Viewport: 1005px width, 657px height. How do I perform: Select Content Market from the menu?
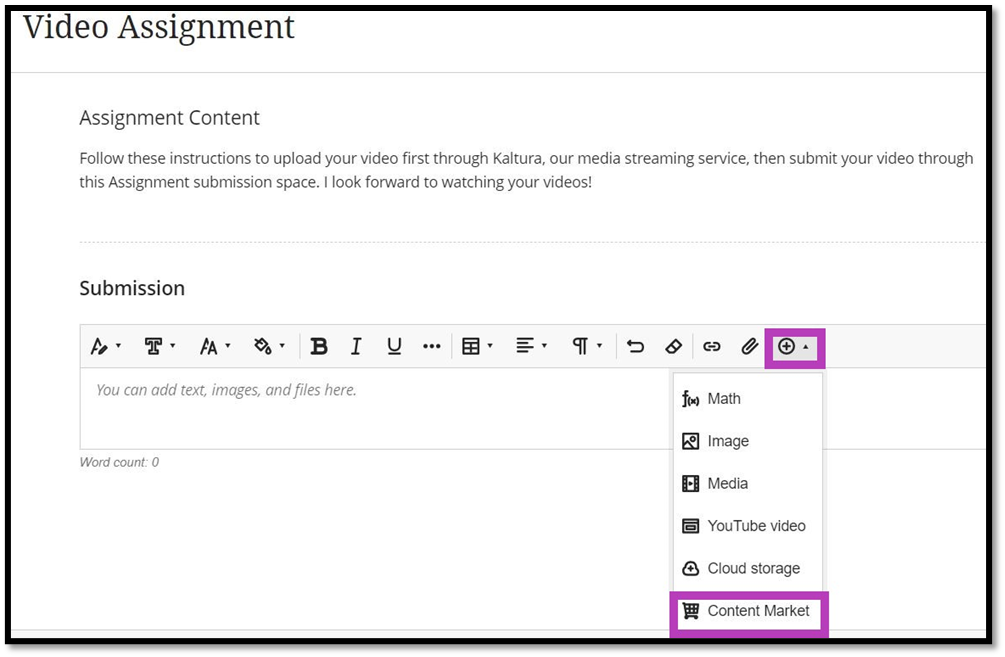757,610
